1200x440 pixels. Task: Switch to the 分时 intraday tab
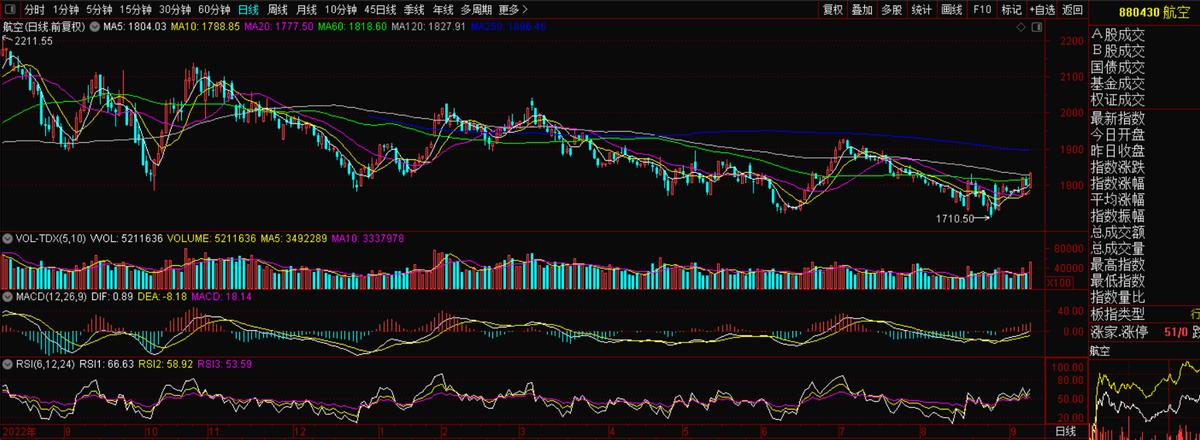[x=34, y=9]
